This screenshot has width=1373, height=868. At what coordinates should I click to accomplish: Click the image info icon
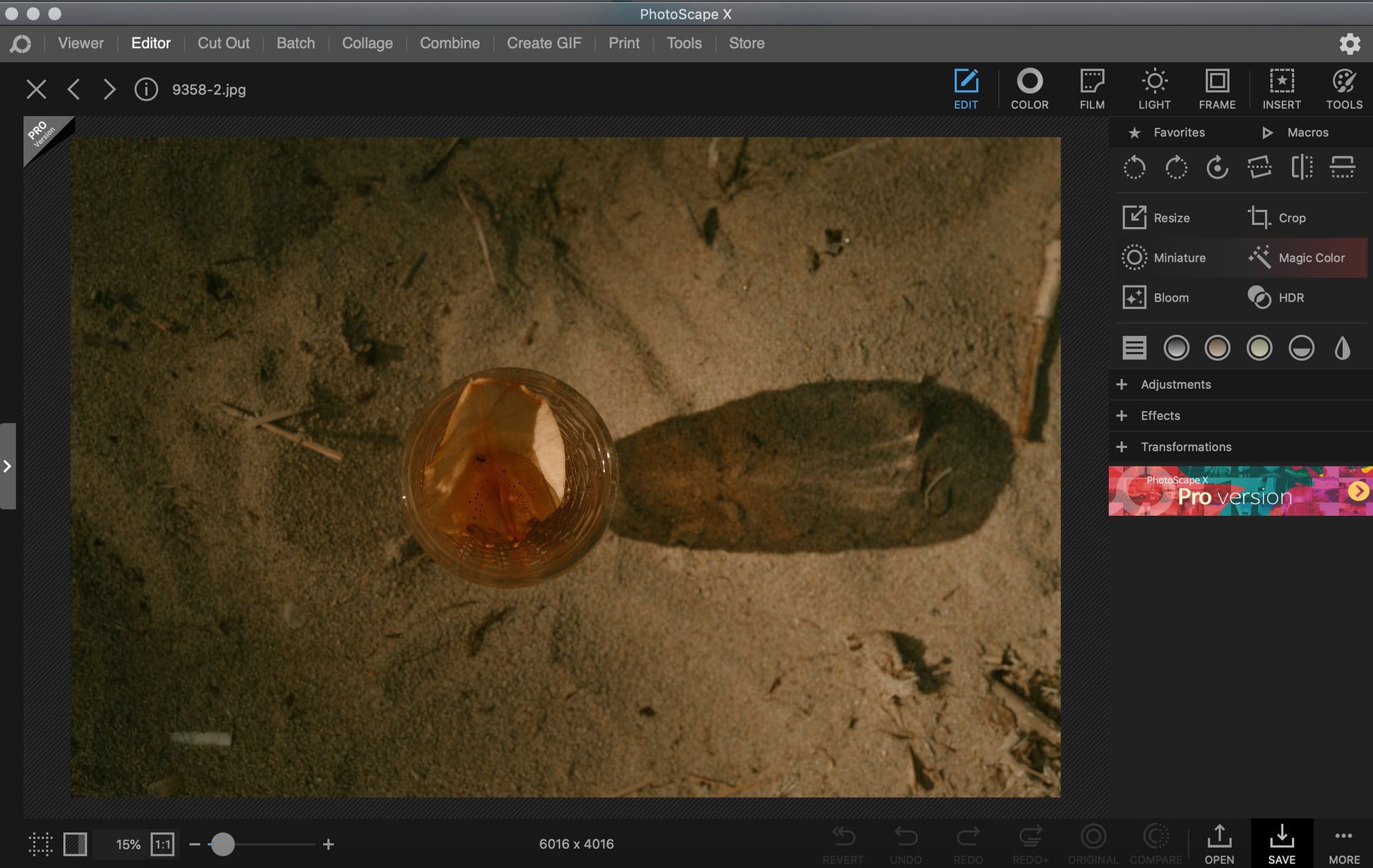tap(146, 90)
